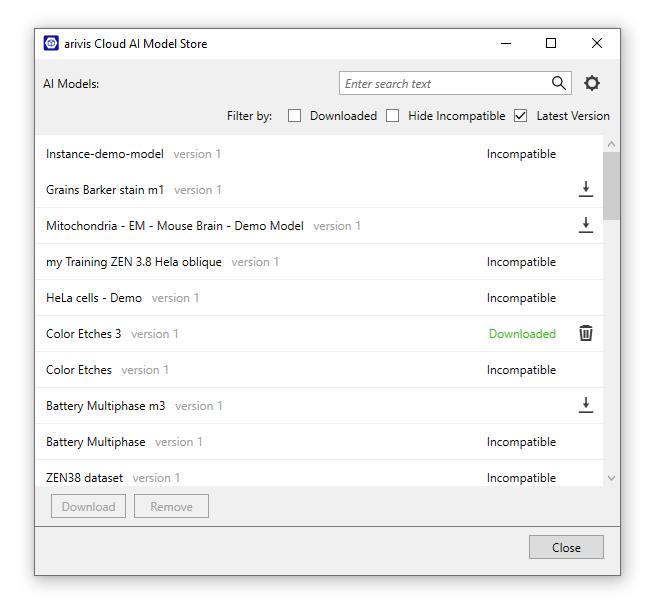
Task: Click the arivis app icon in title bar
Action: tap(51, 44)
